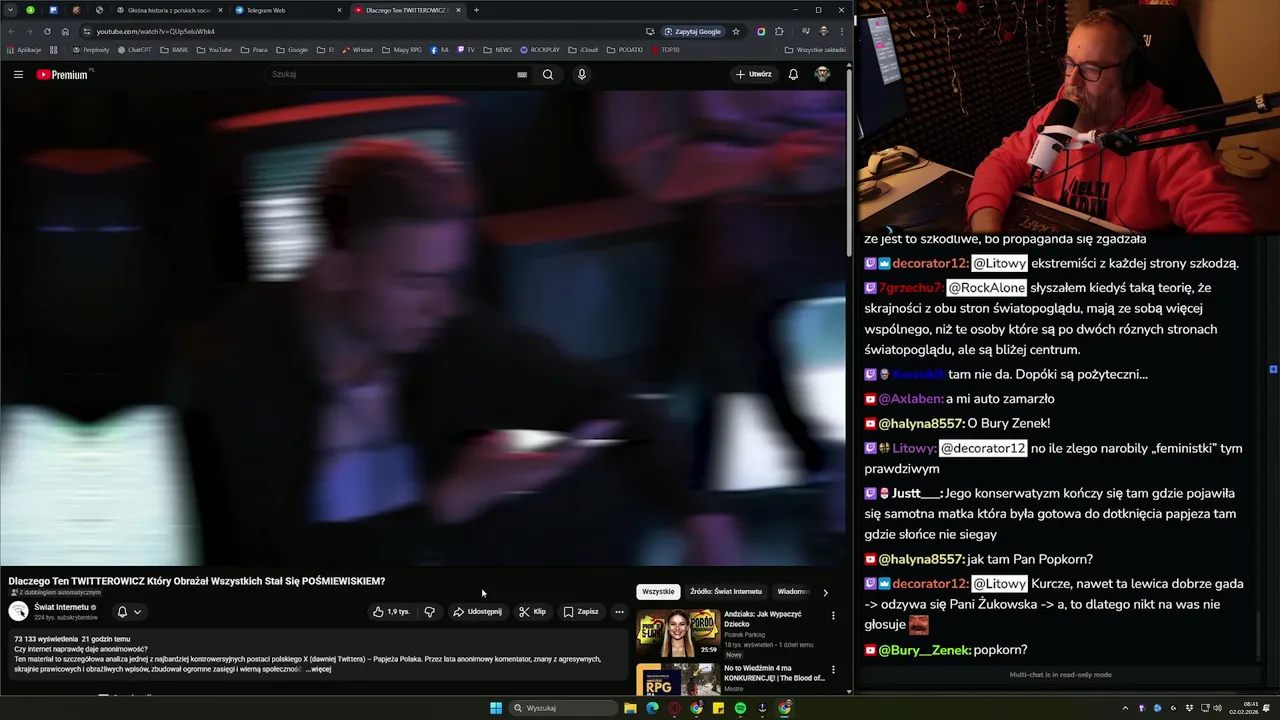
Task: Open the YouTube hamburger guide menu
Action: [18, 74]
